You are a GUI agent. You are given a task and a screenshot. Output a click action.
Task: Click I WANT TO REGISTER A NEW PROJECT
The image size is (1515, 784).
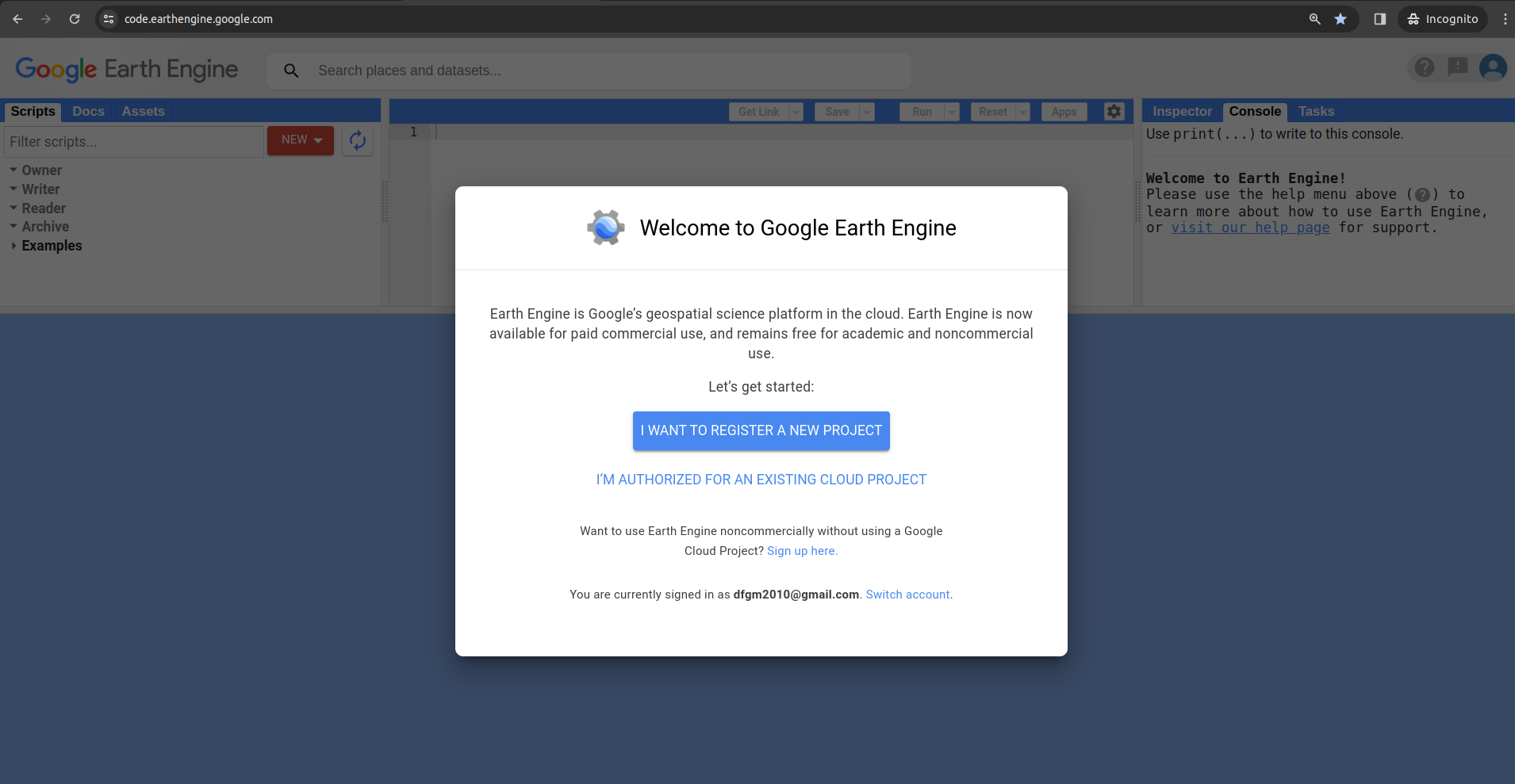[x=761, y=430]
